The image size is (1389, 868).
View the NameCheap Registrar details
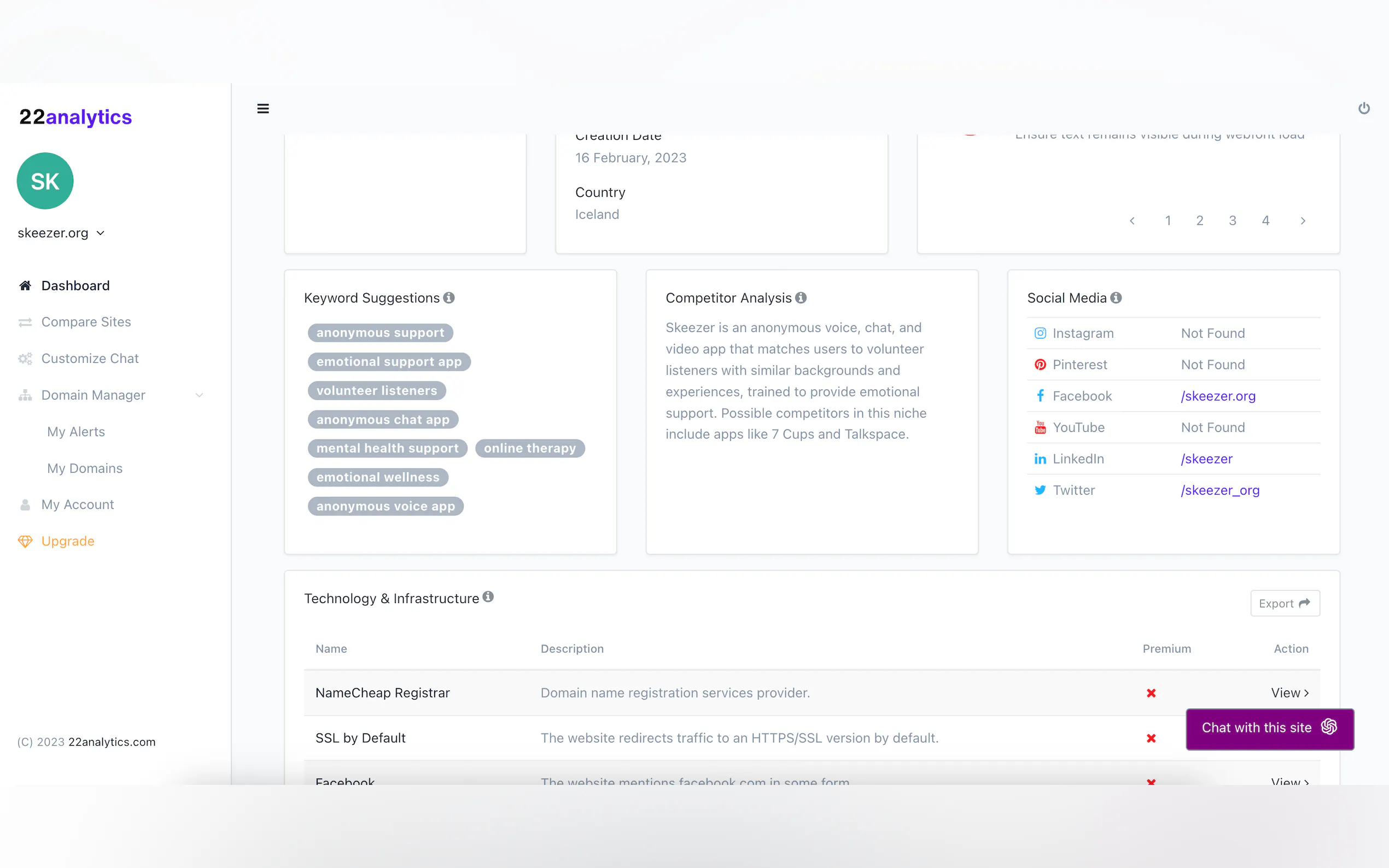coord(1289,693)
